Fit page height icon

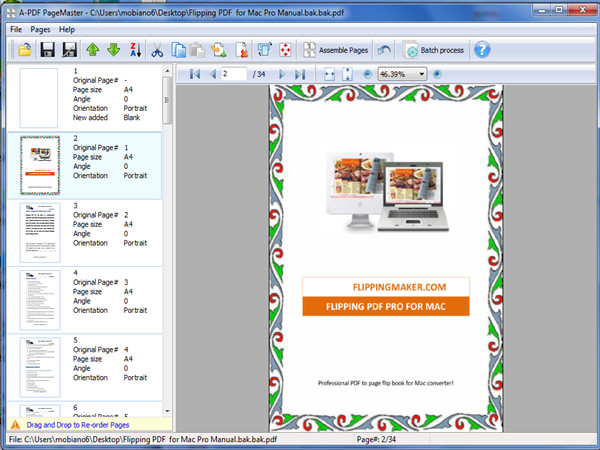(347, 74)
